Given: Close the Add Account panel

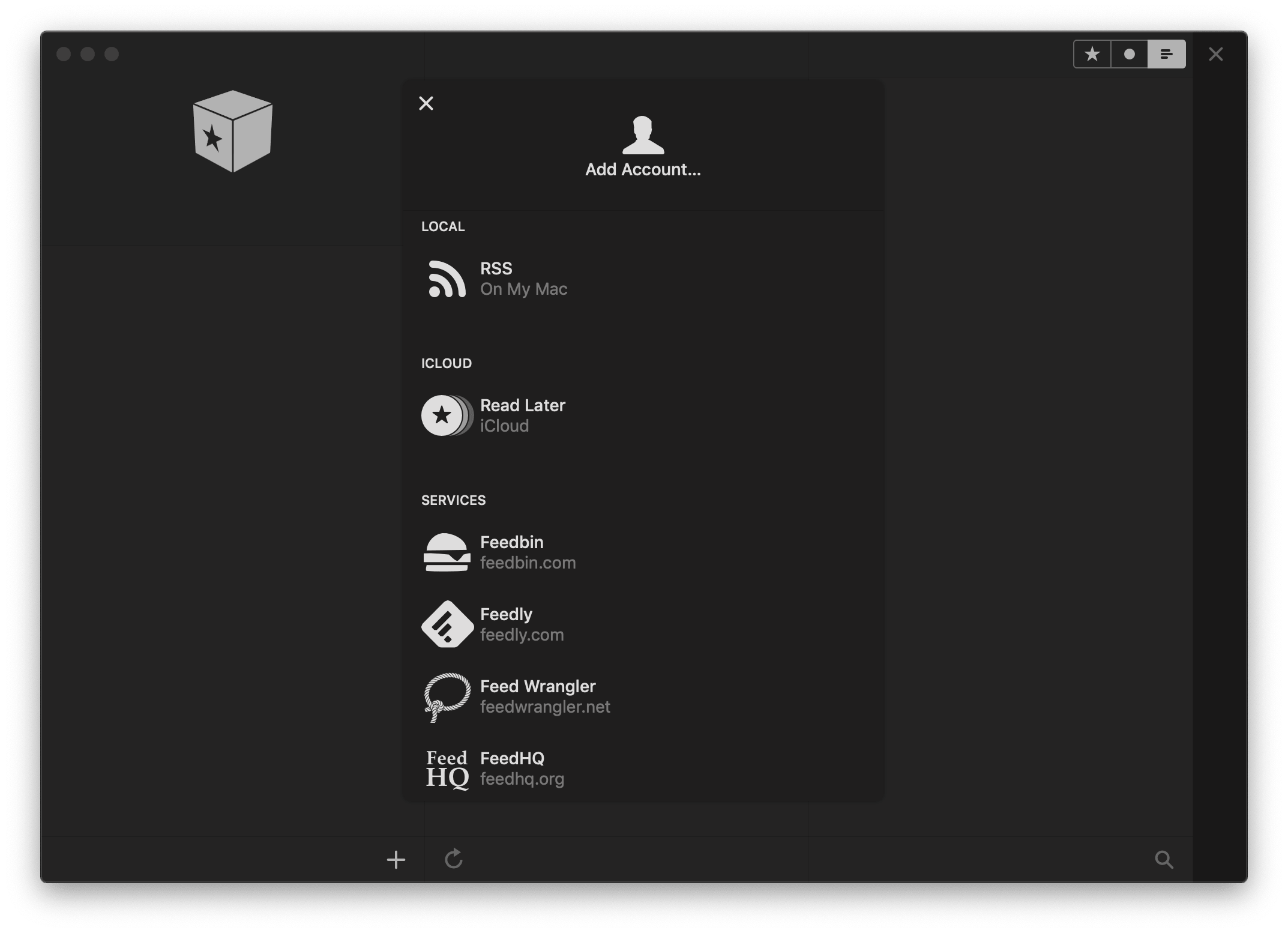Looking at the screenshot, I should [x=426, y=103].
